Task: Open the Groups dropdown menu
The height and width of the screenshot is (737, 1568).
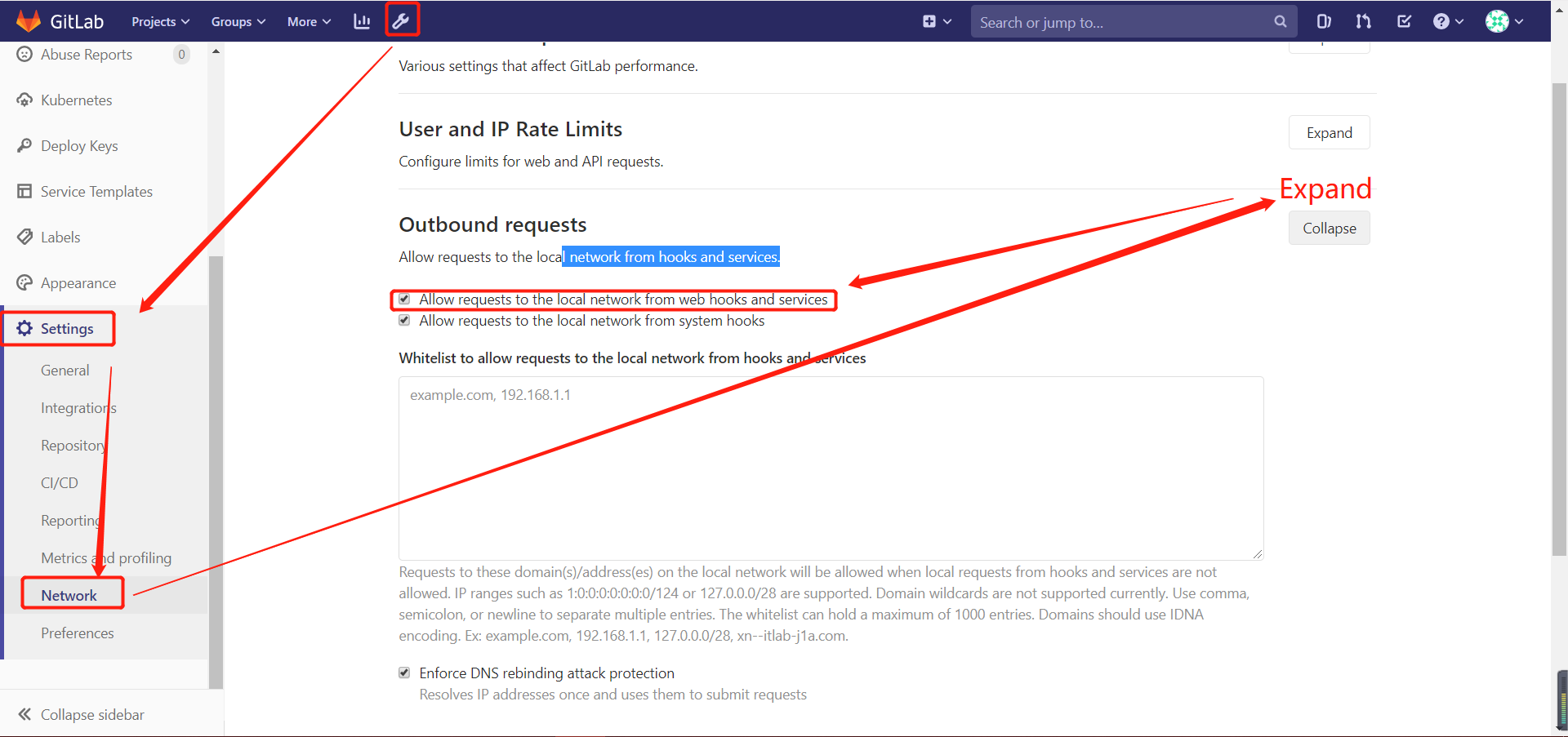Action: pos(238,22)
